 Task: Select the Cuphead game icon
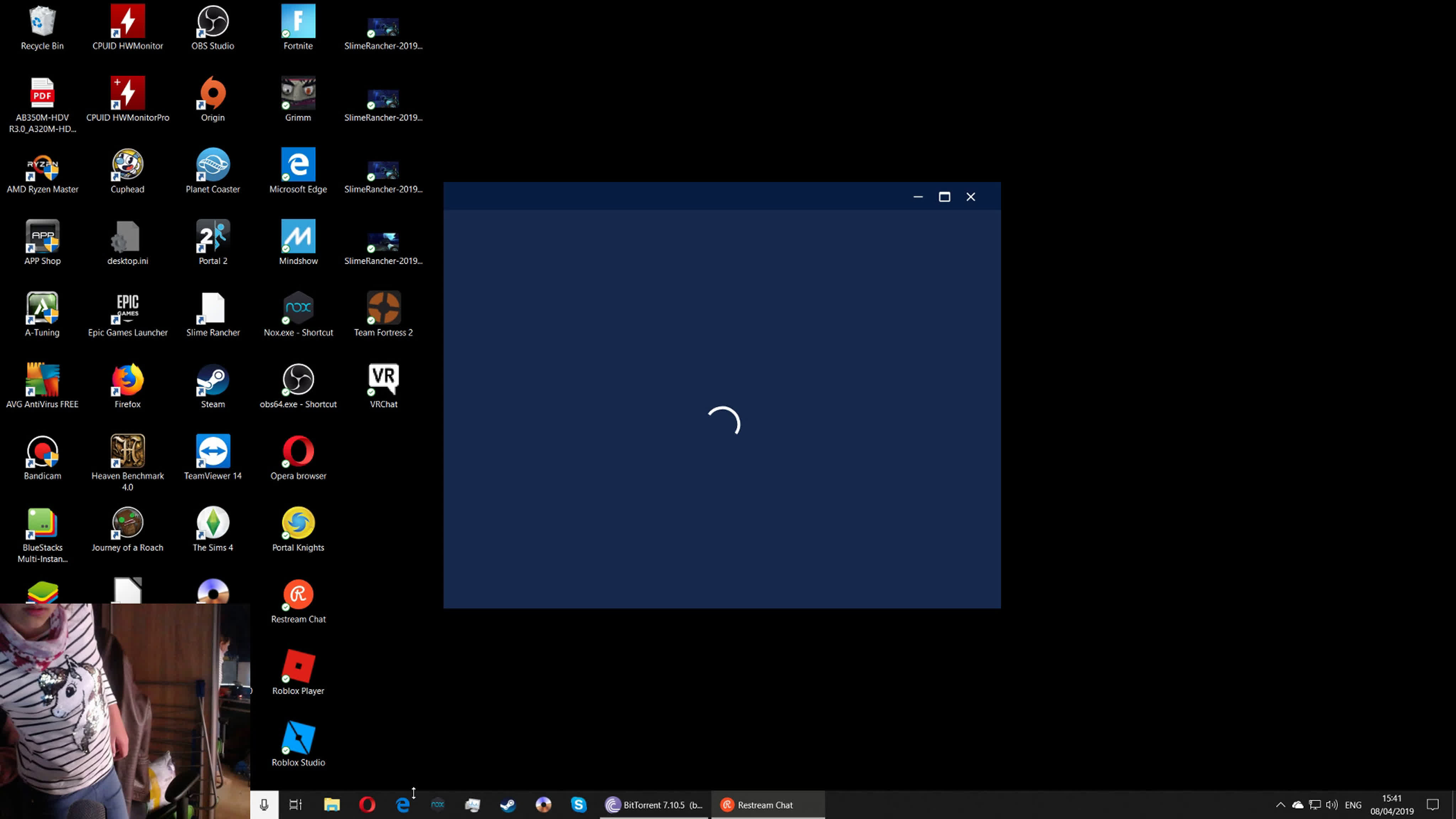click(128, 172)
